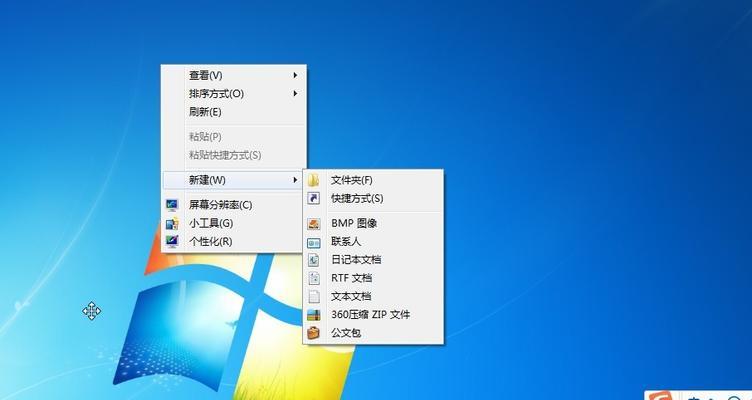Click the BMP picture icon

314,224
